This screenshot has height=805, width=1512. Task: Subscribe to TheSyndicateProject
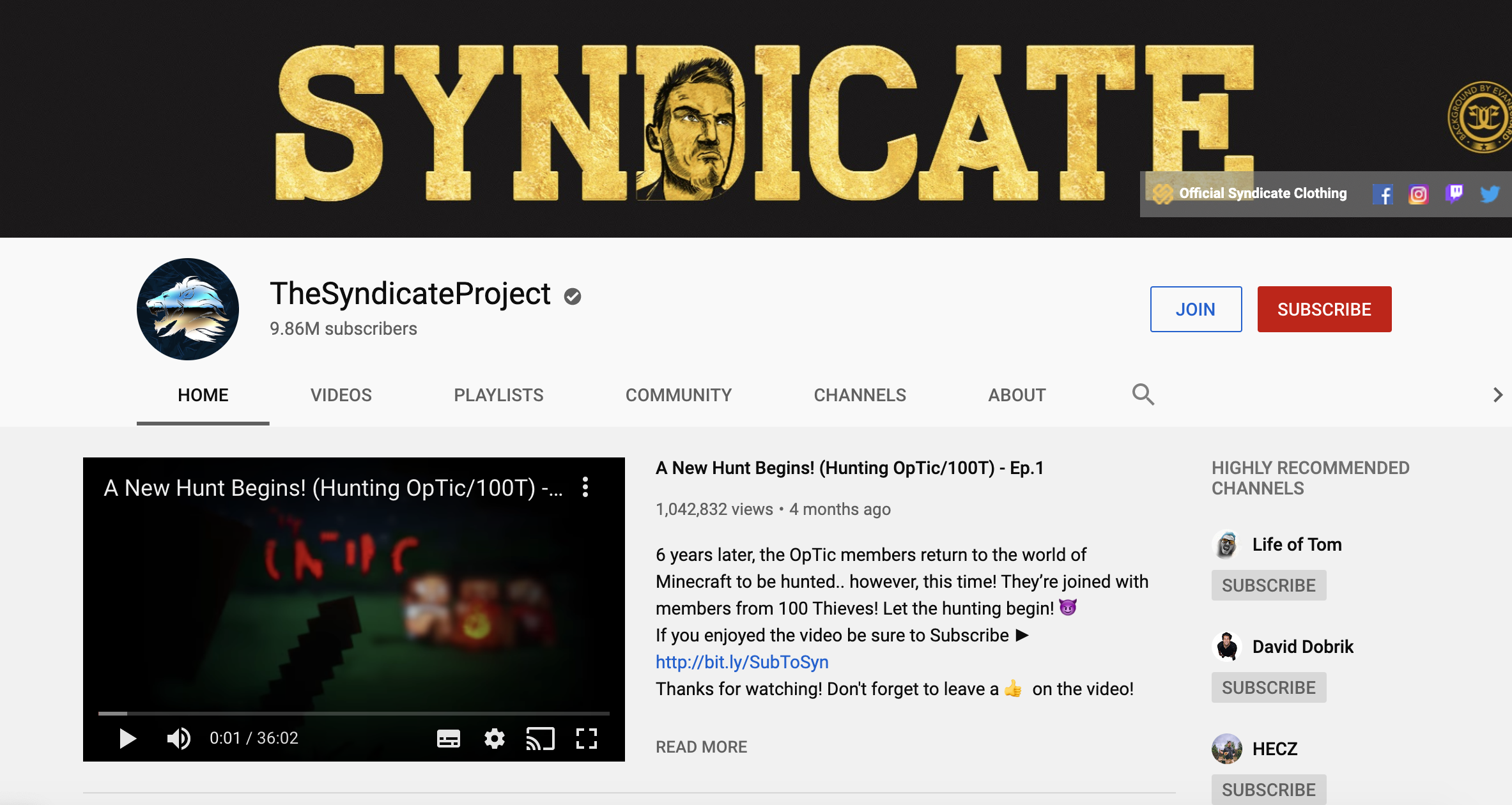(x=1324, y=309)
